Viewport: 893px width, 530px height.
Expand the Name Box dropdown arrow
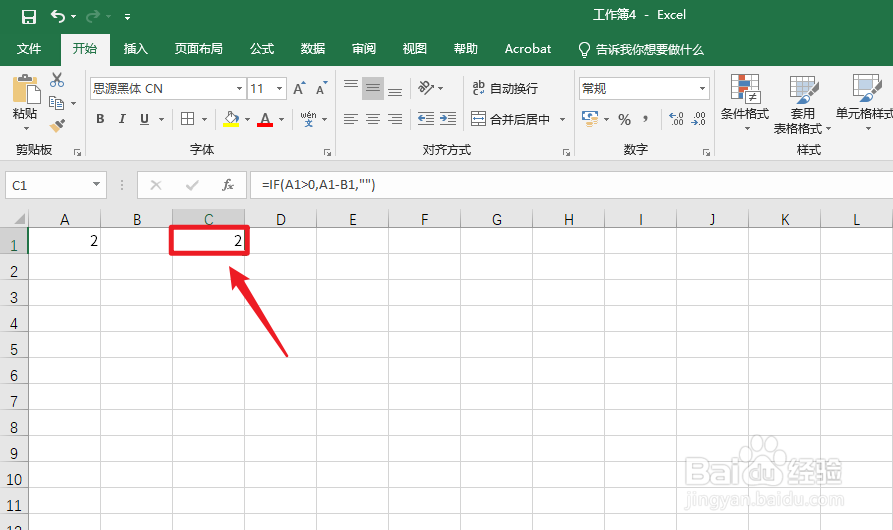96,184
